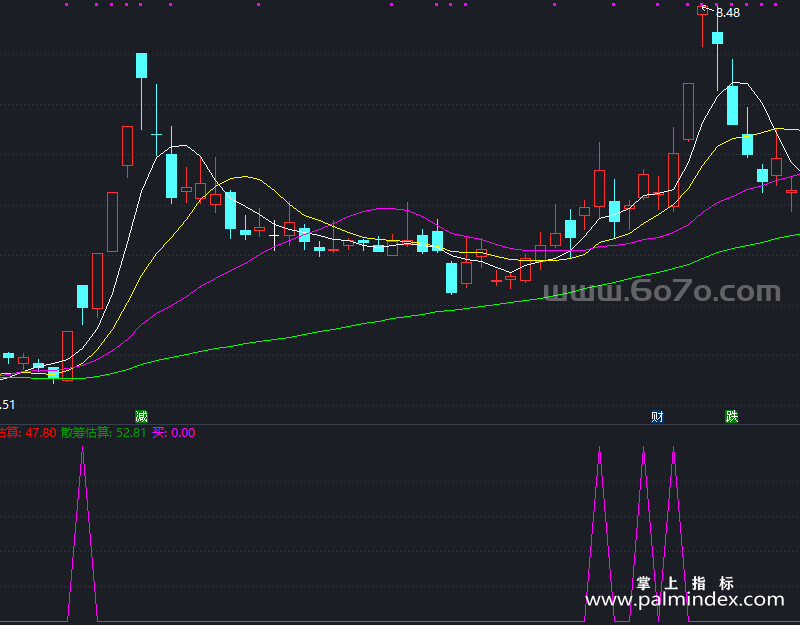Image resolution: width=800 pixels, height=625 pixels.
Task: Click the isolated buy-signal spike below the 减 marker
Action: tap(83, 534)
